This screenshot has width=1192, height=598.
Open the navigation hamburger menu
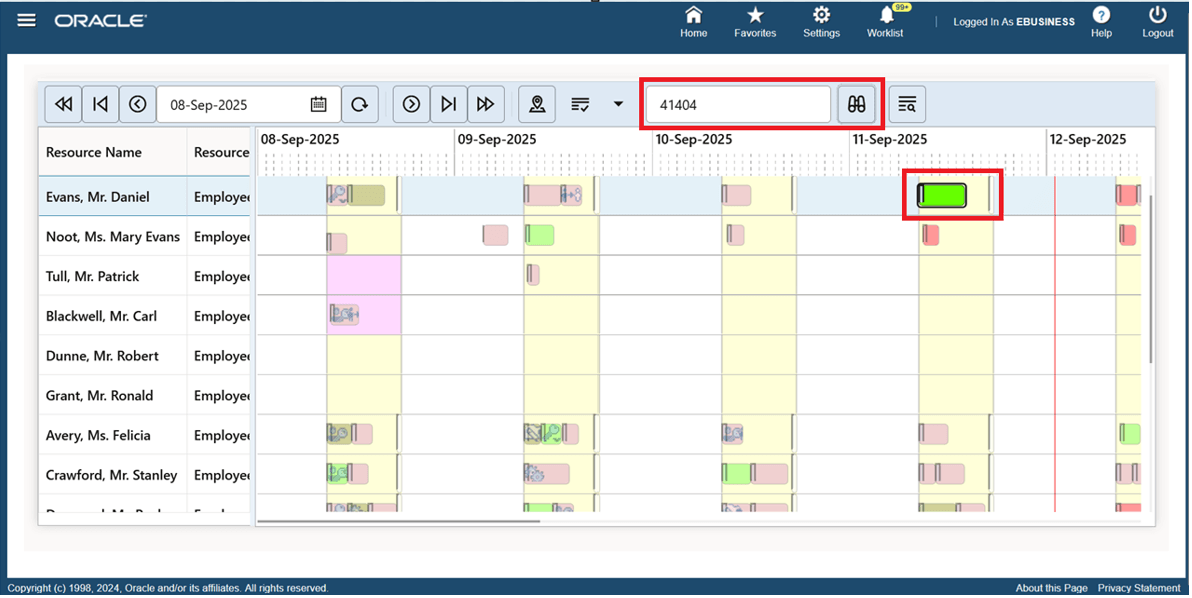(x=26, y=18)
